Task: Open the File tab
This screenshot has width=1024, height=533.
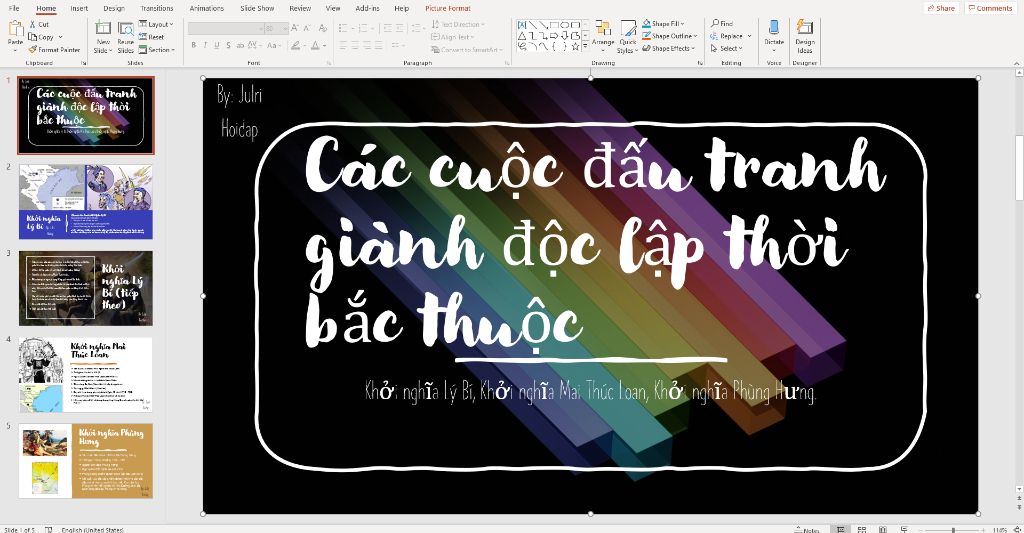Action: pyautogui.click(x=14, y=8)
